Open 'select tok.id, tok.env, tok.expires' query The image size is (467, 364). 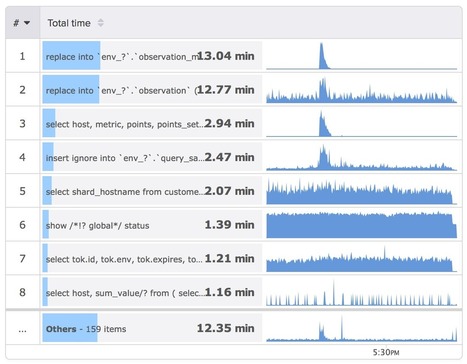[152, 258]
